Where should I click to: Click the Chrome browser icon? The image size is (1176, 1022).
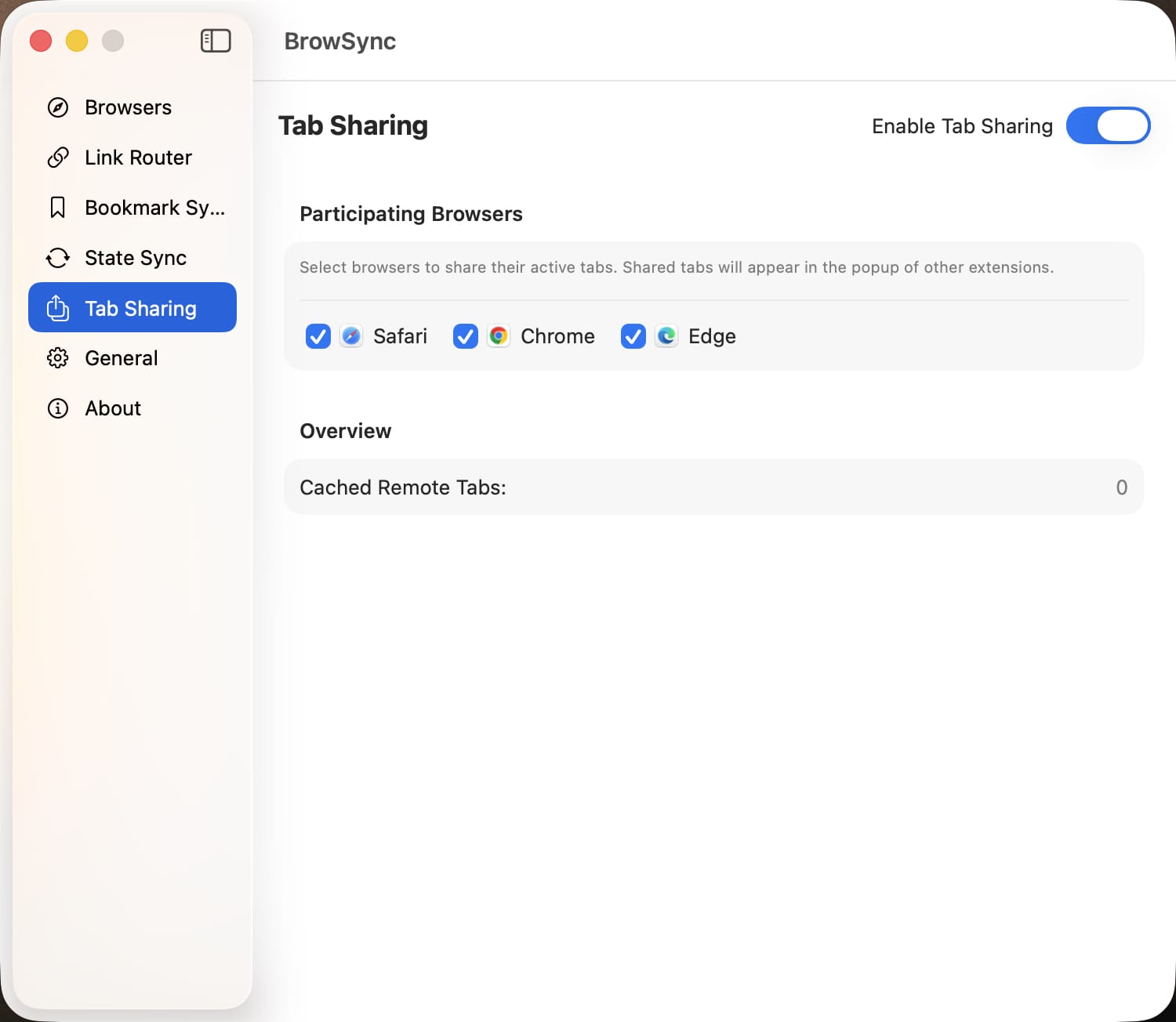click(499, 336)
